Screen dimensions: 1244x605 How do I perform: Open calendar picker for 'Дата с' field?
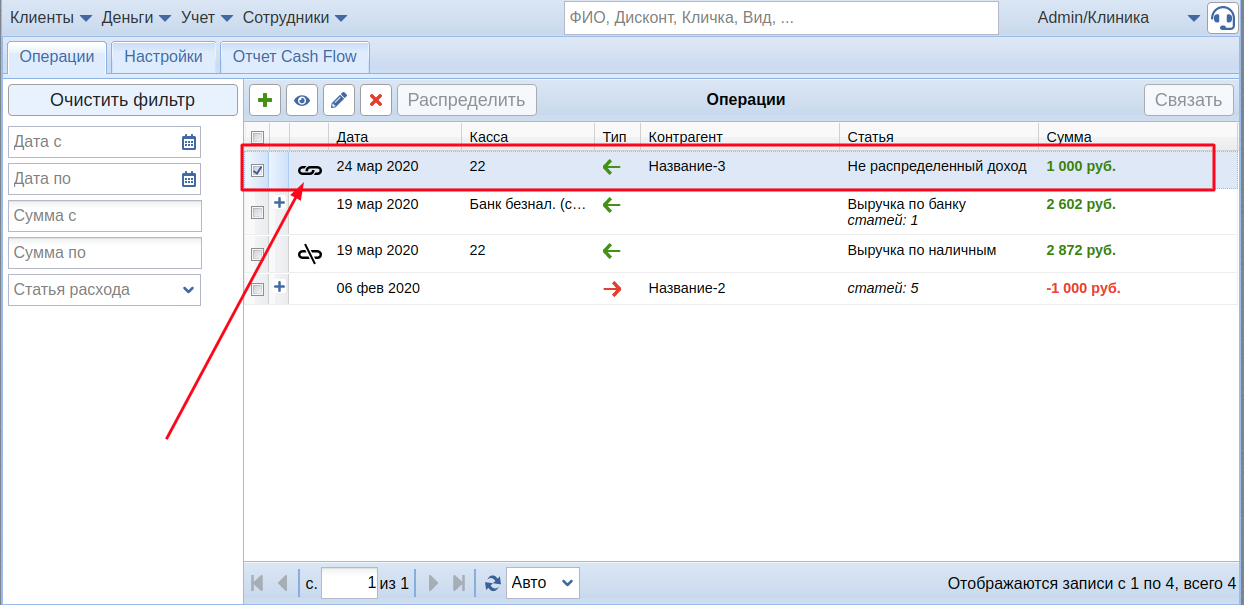pos(189,142)
